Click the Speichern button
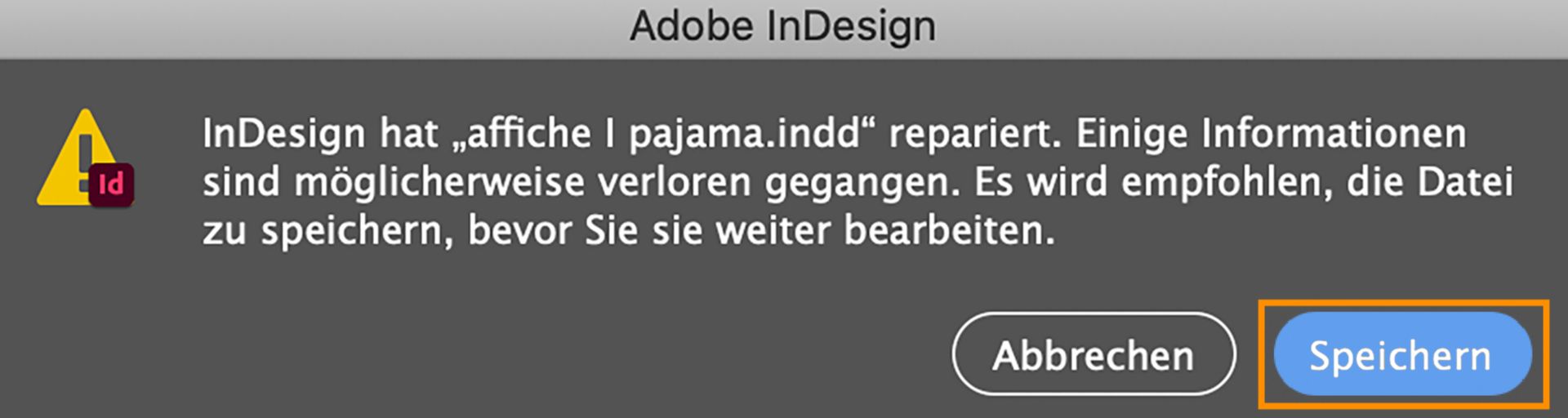The height and width of the screenshot is (418, 1568). (x=1401, y=355)
